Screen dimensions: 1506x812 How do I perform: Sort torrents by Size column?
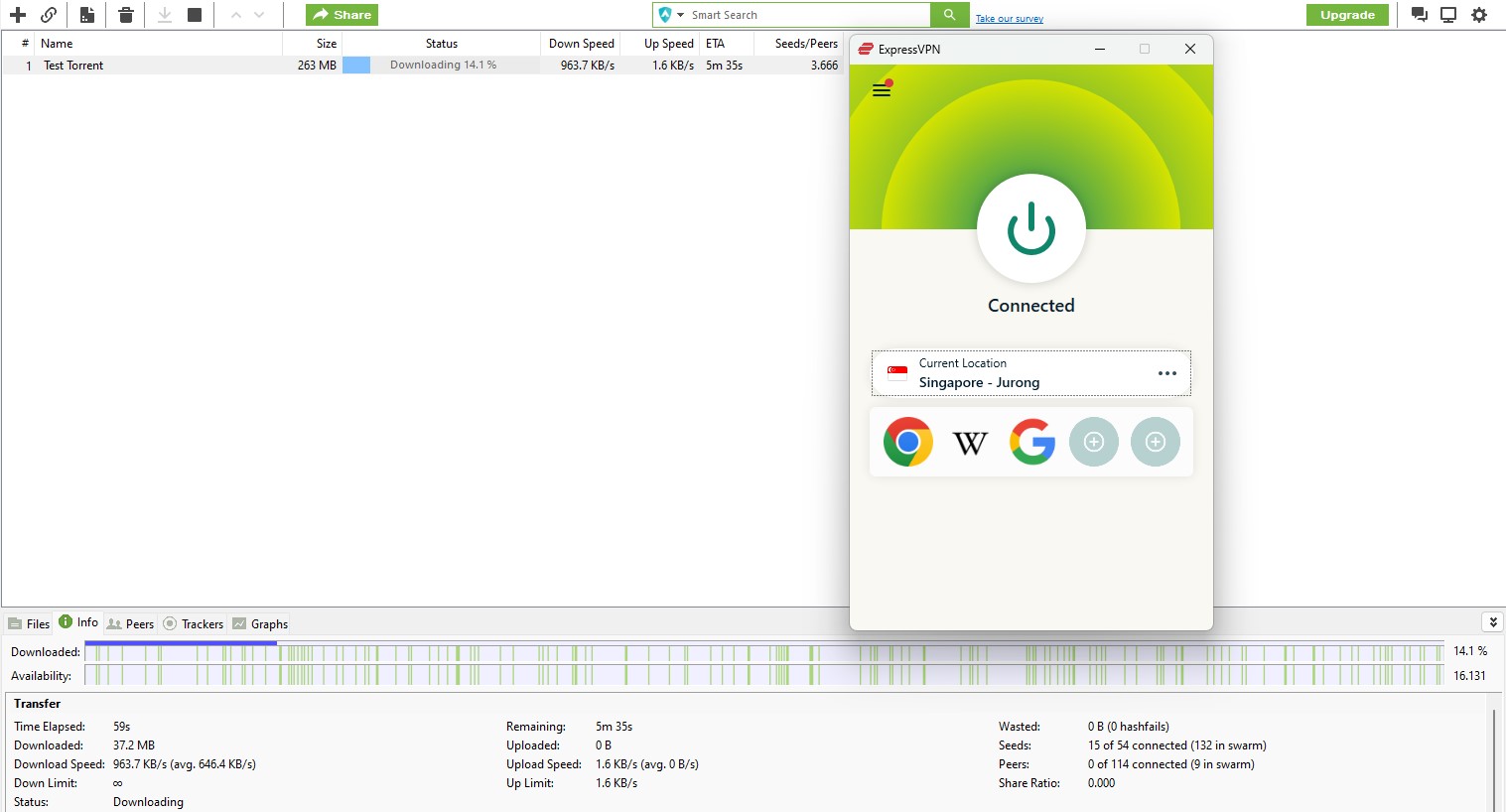coord(313,44)
